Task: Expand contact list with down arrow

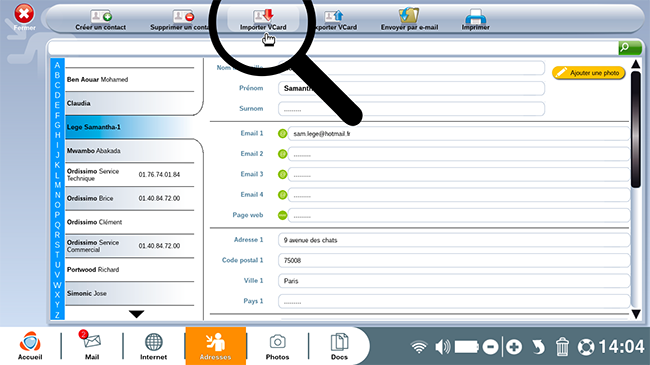Action: tap(136, 314)
